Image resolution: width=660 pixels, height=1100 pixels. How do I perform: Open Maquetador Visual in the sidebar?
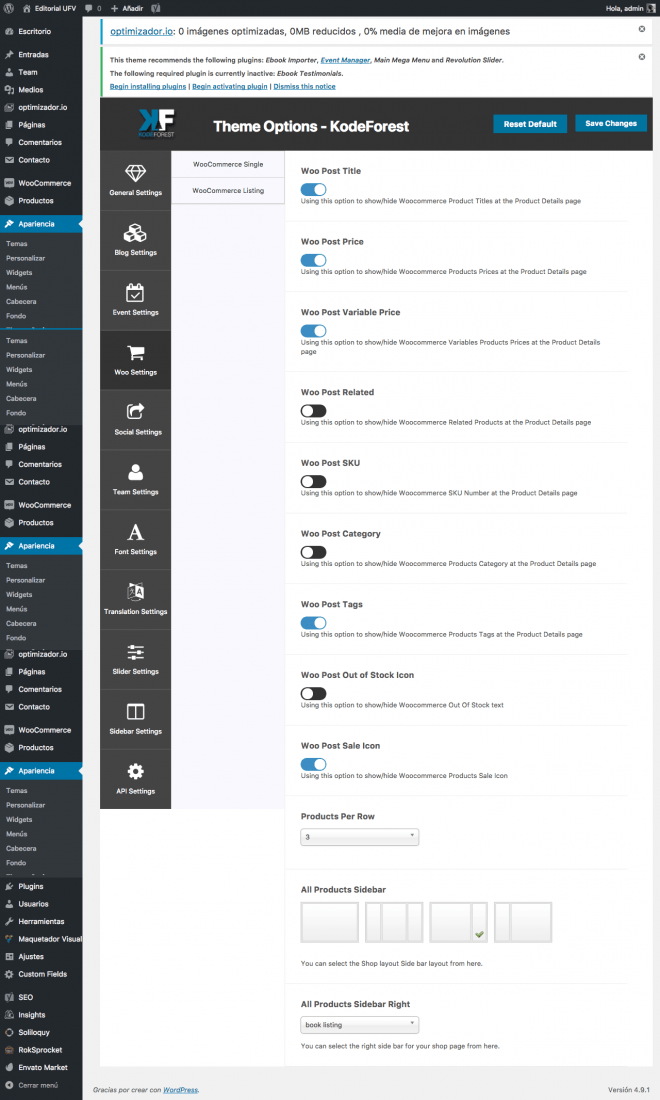[x=41, y=939]
